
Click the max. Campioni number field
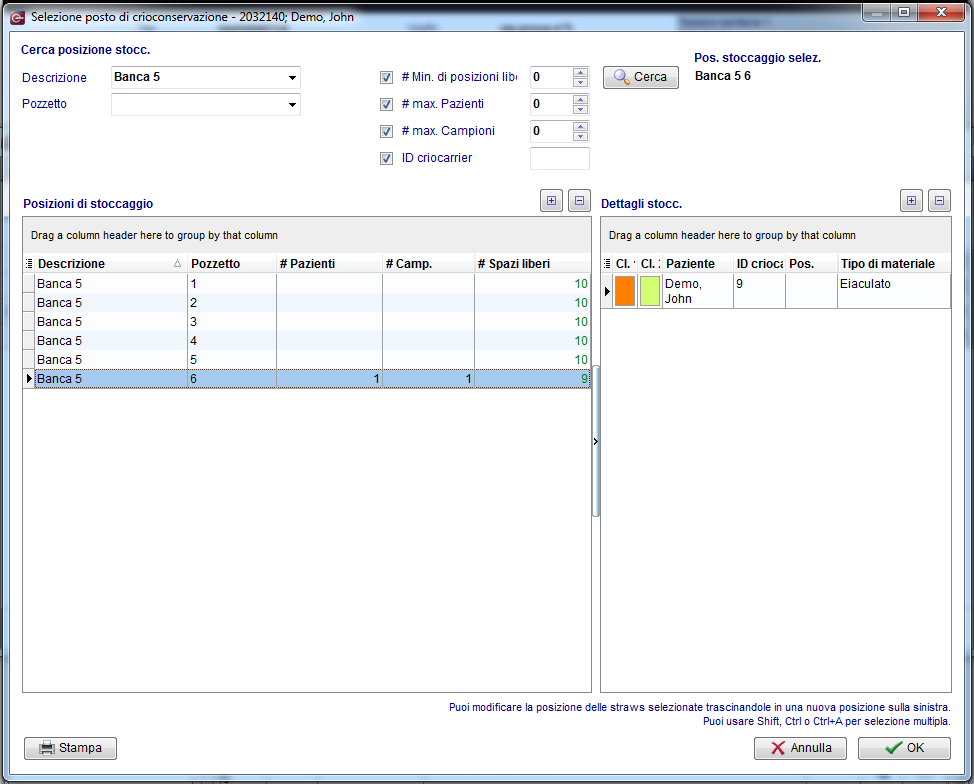coord(551,132)
